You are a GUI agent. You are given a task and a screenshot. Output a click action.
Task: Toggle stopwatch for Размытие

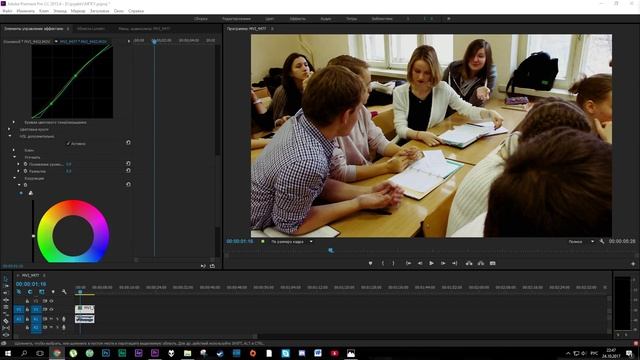(x=25, y=171)
